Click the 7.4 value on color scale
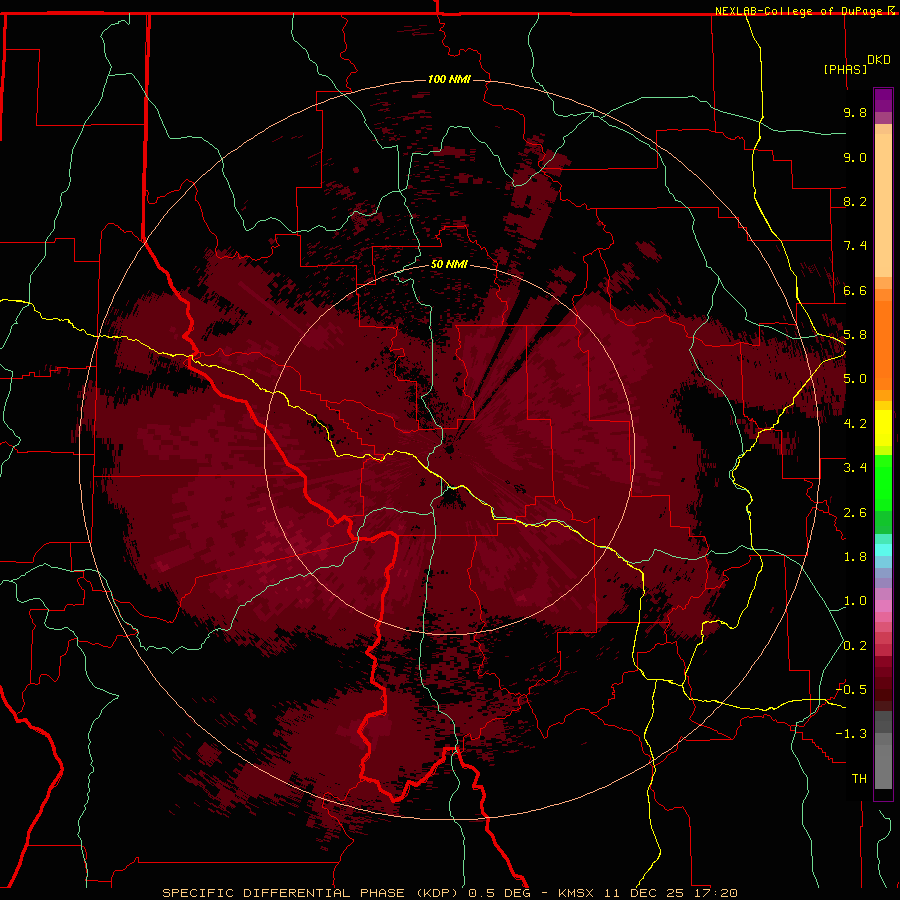Viewport: 900px width, 900px height. (855, 246)
